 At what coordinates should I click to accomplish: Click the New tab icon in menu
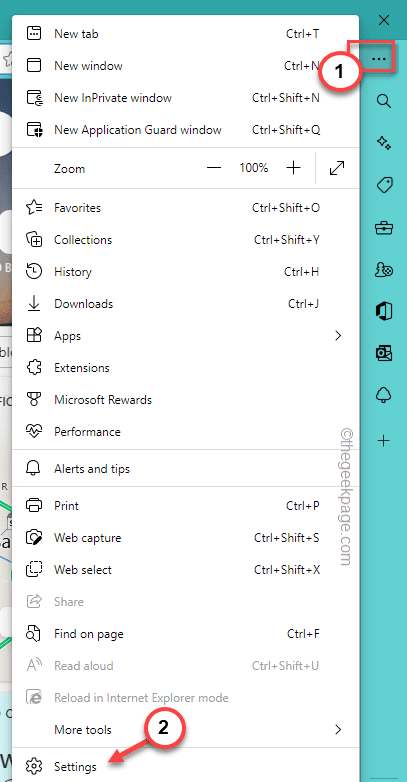click(34, 34)
